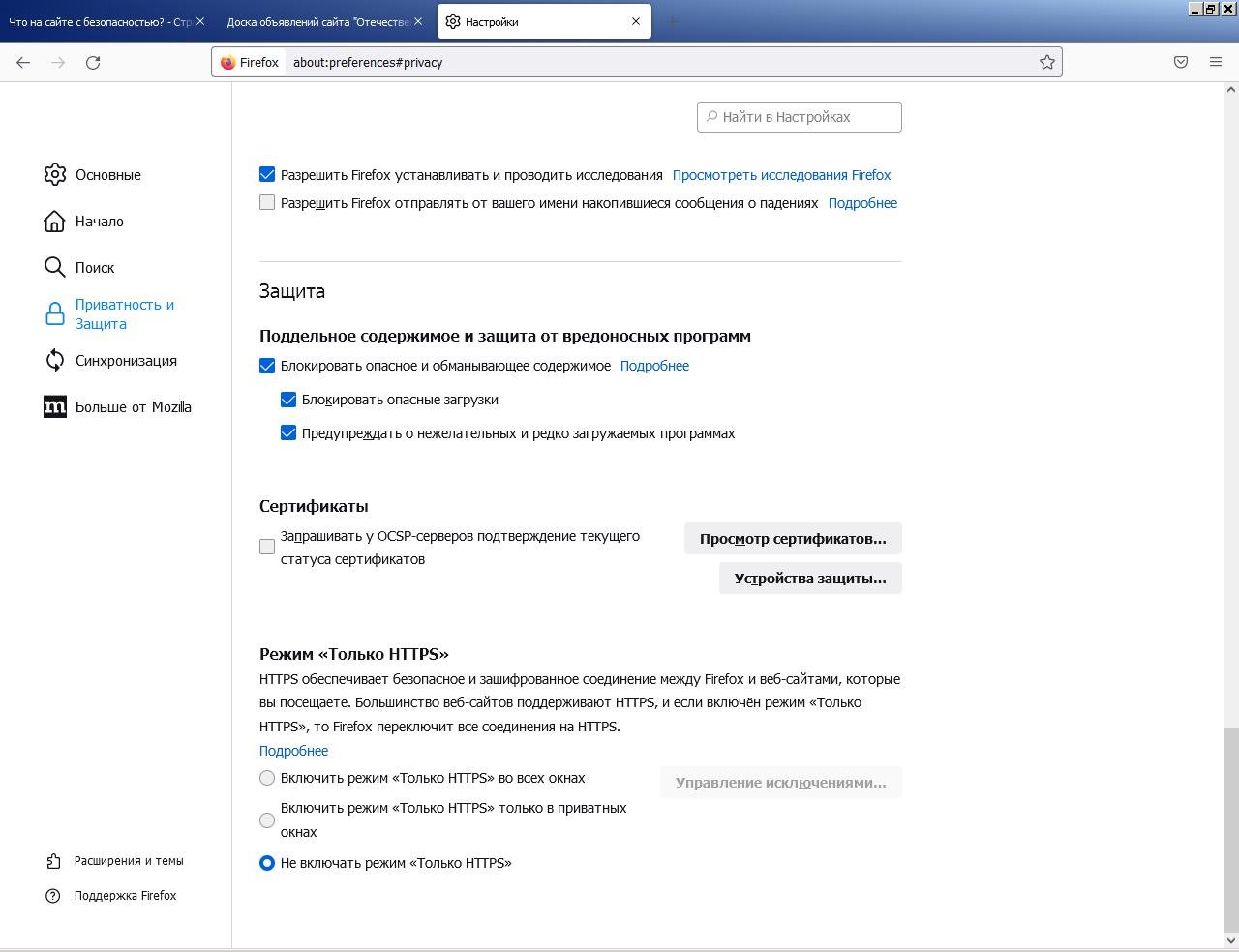
Task: Open Поддержка Firefox help link
Action: 111,896
